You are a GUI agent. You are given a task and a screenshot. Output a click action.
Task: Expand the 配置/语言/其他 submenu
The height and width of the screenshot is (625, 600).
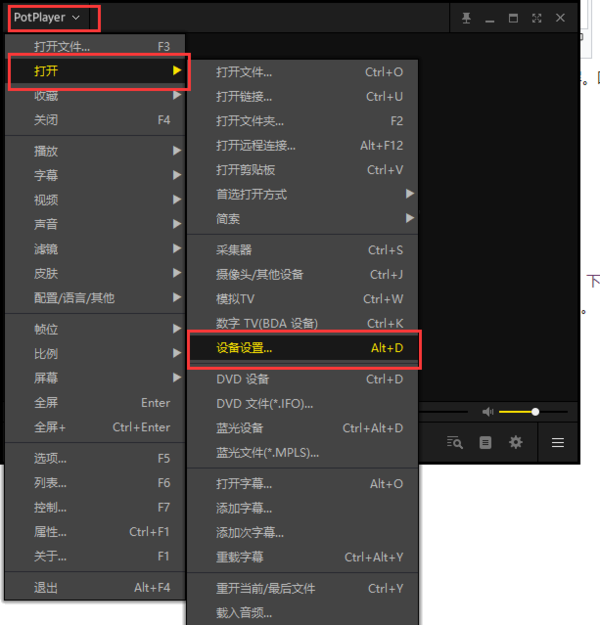pos(95,297)
